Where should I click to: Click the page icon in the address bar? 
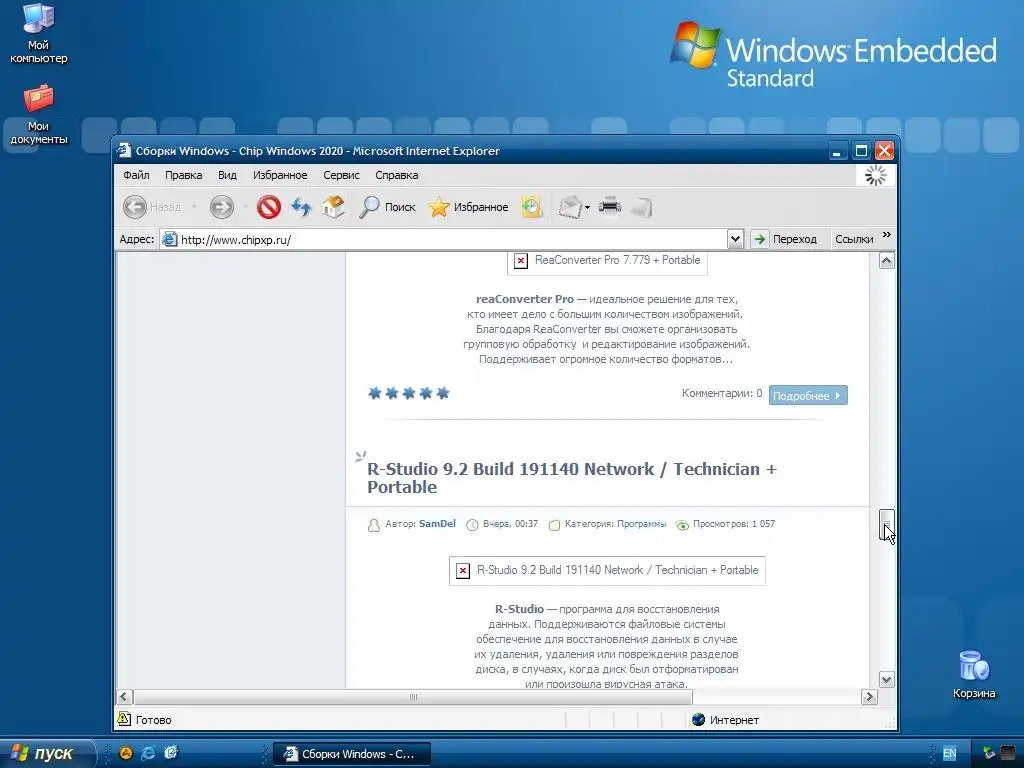click(170, 240)
